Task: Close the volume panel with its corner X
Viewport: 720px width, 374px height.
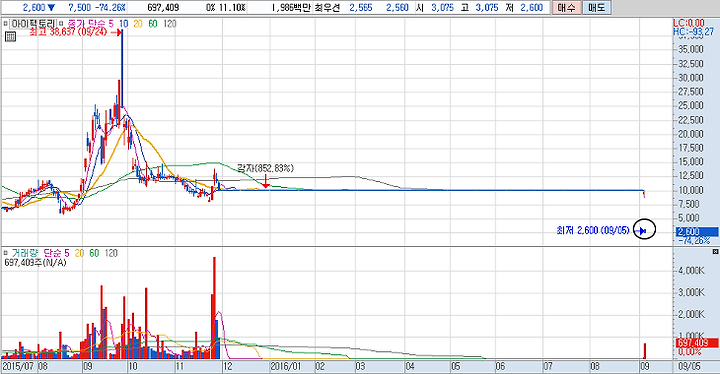Action: 715,252
